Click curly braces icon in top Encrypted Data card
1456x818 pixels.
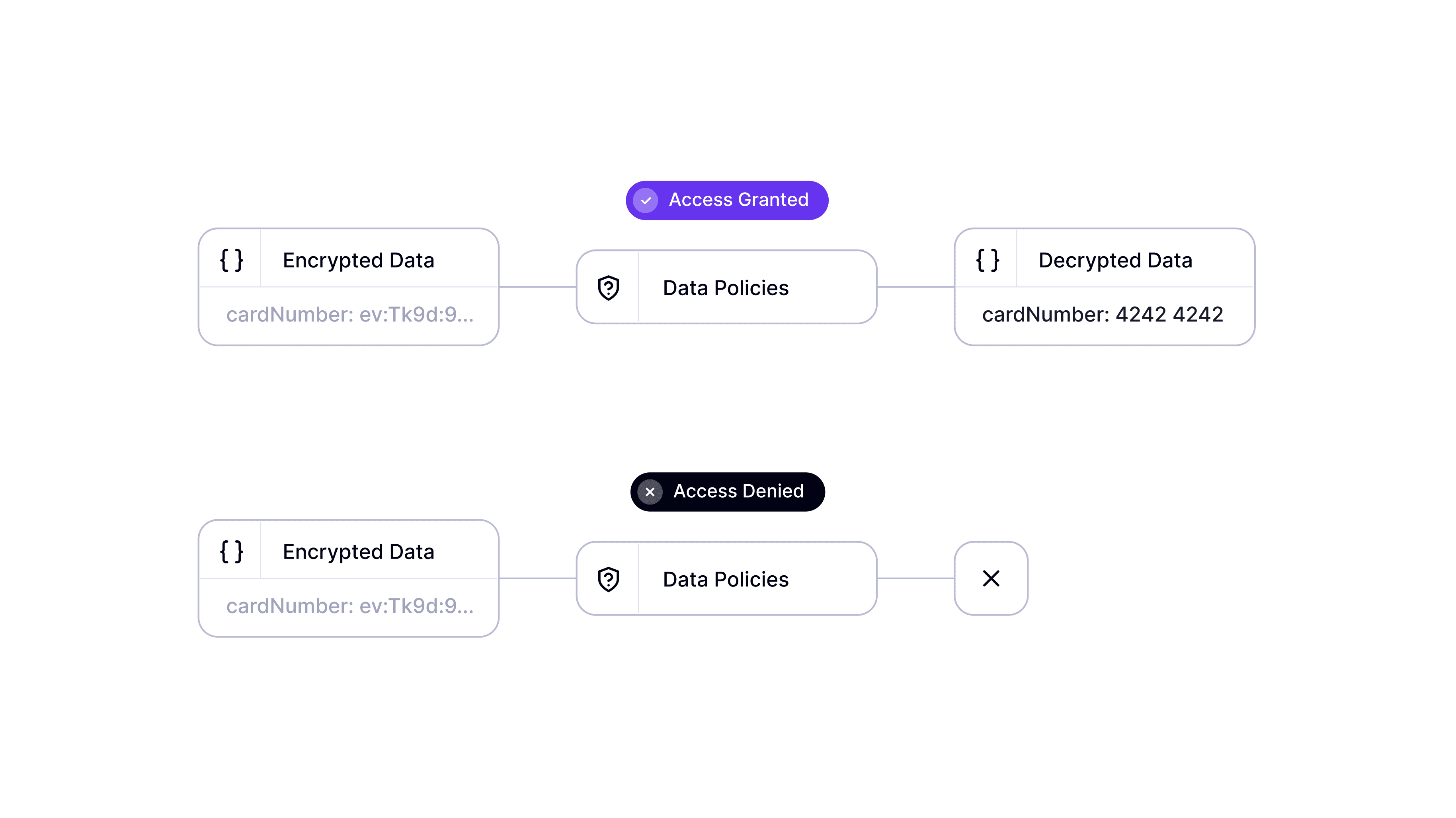(231, 261)
